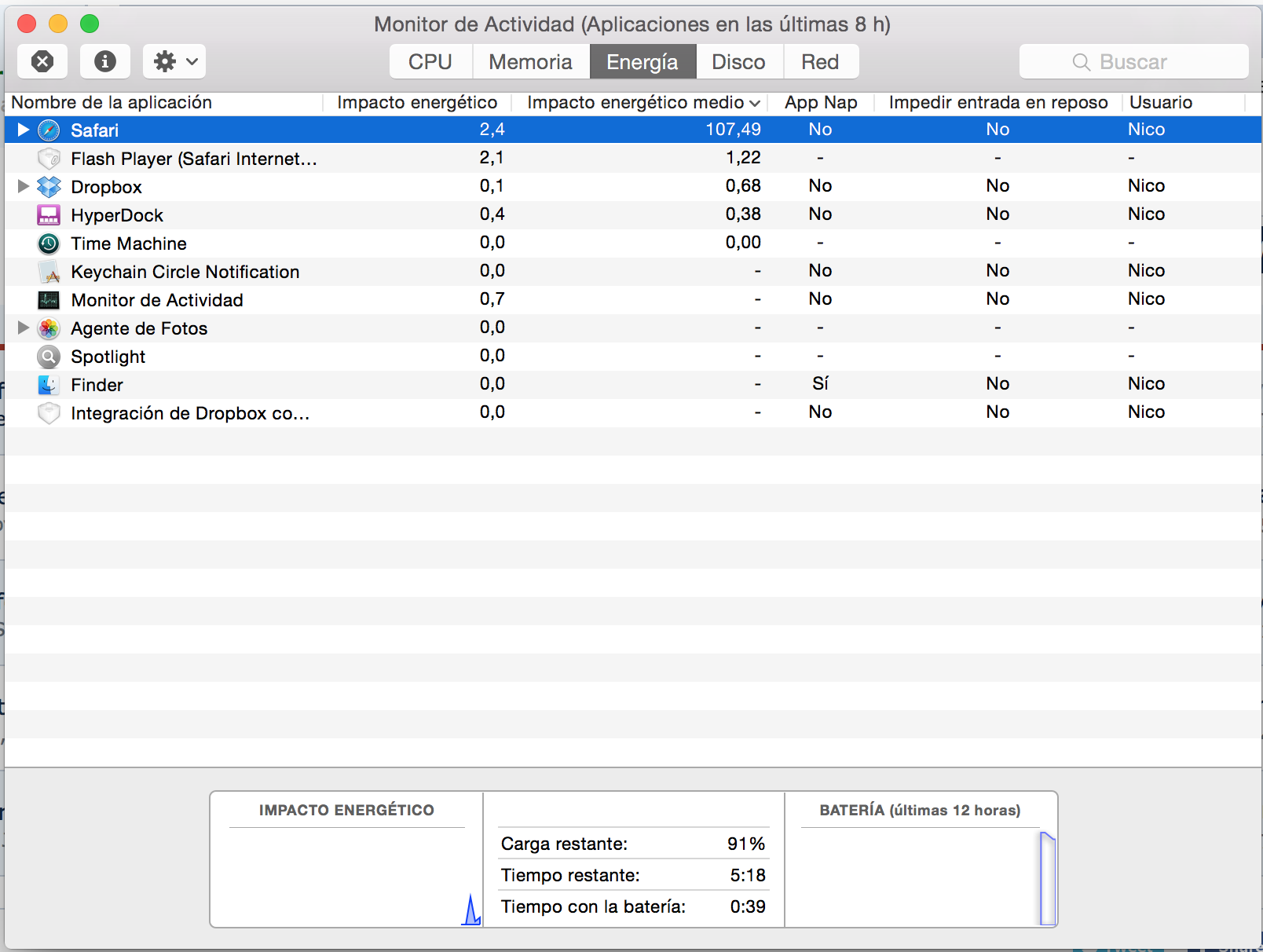Click the Tiempo restante 5:18 value
Screen dimensions: 1263x952
click(x=748, y=875)
